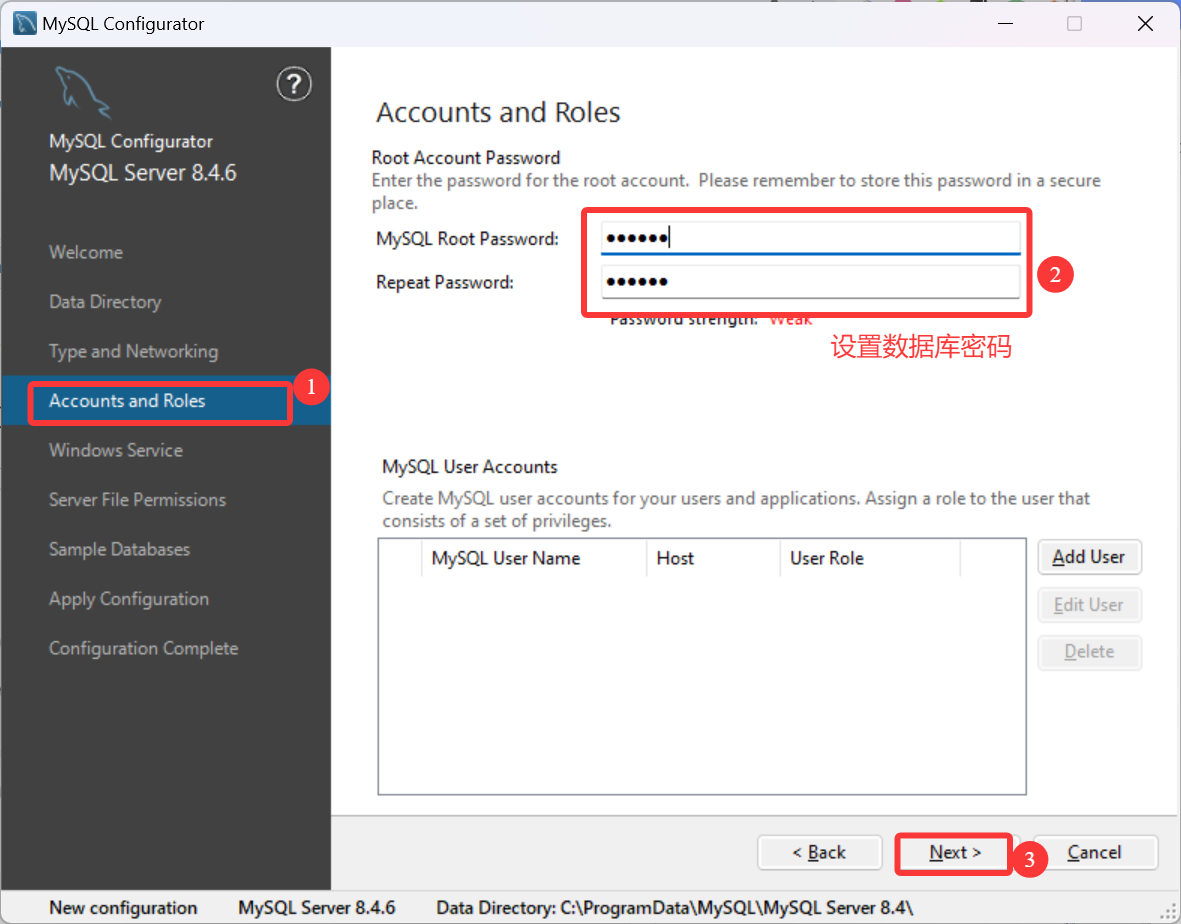1181x924 pixels.
Task: Click the Repeat Password label
Action: [x=444, y=282]
